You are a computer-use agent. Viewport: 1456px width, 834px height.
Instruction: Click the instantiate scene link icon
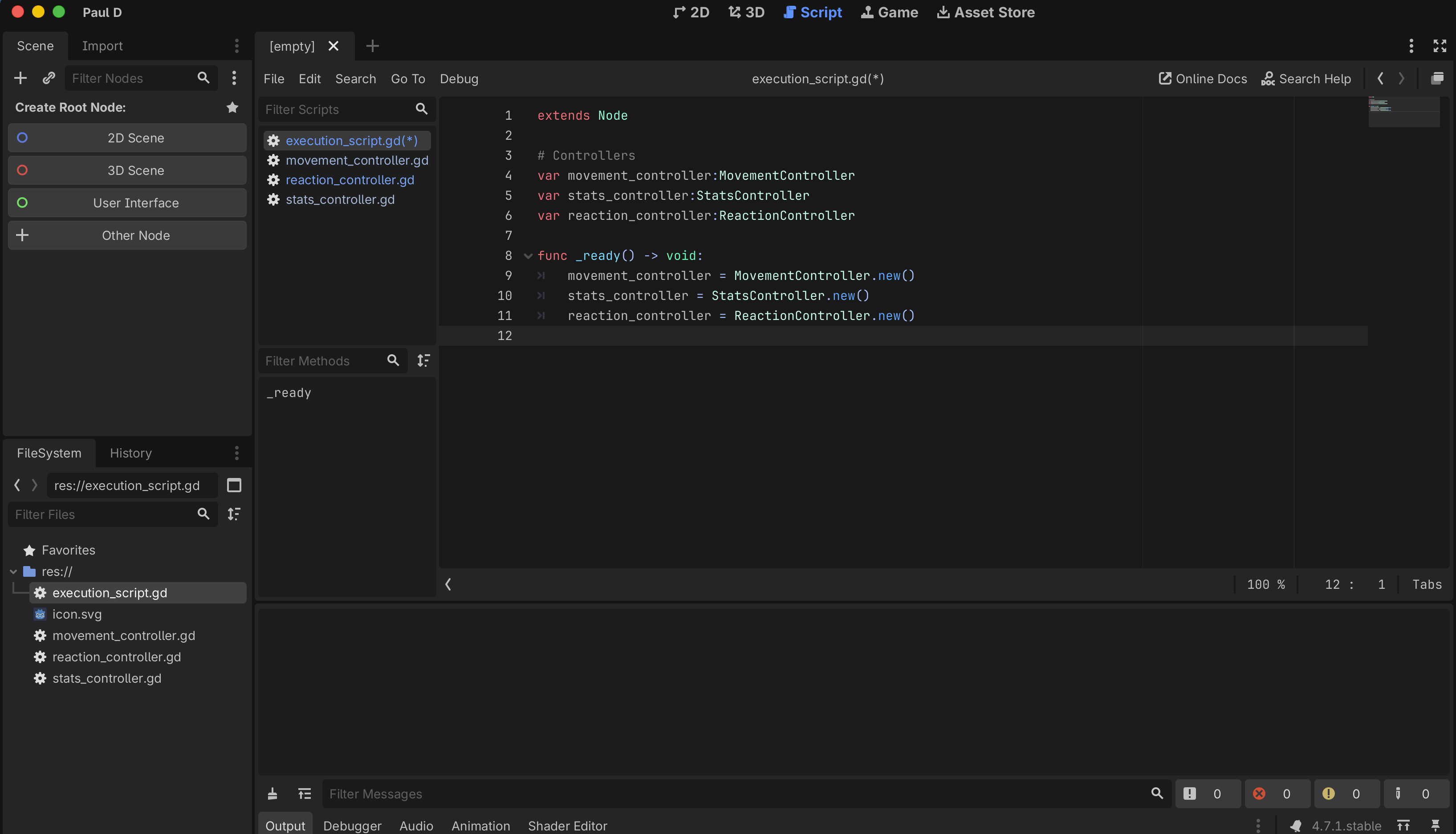(49, 78)
